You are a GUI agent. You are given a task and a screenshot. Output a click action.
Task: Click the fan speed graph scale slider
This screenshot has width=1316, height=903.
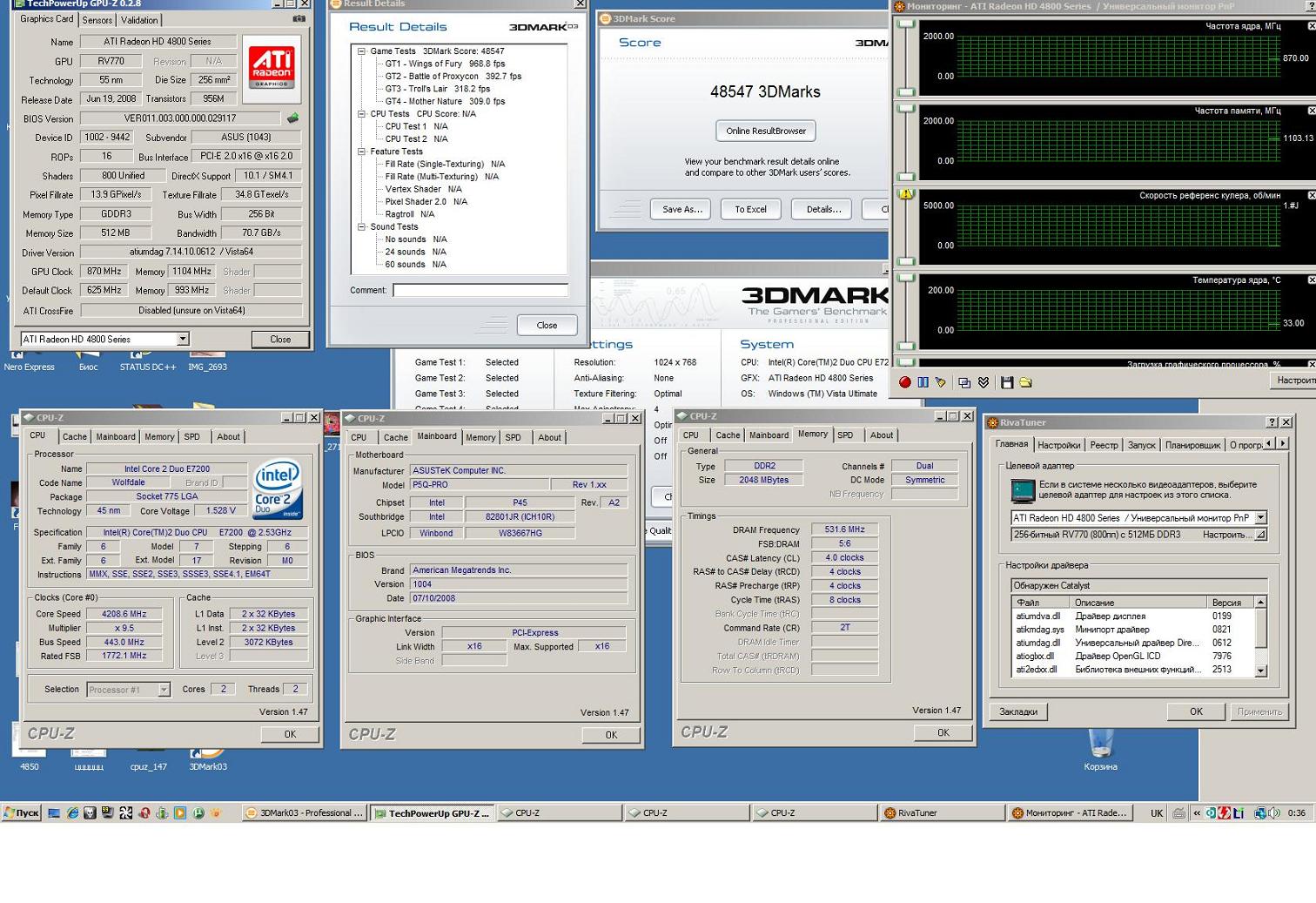906,229
